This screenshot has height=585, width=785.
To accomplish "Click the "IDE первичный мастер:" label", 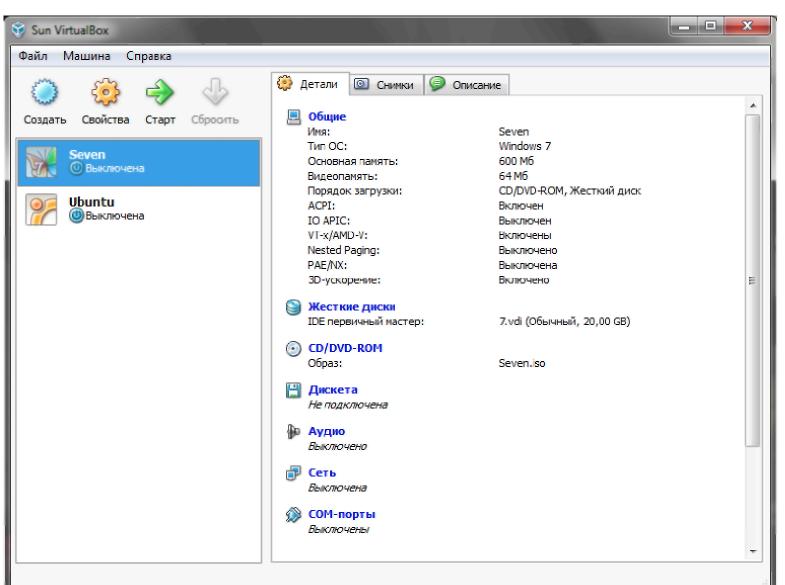I will click(365, 321).
